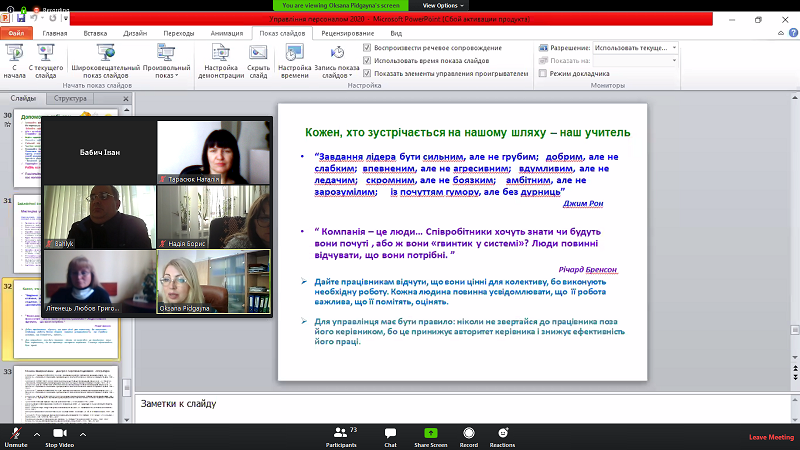
Task: Switch to the Анимация ribbon tab
Action: (226, 33)
